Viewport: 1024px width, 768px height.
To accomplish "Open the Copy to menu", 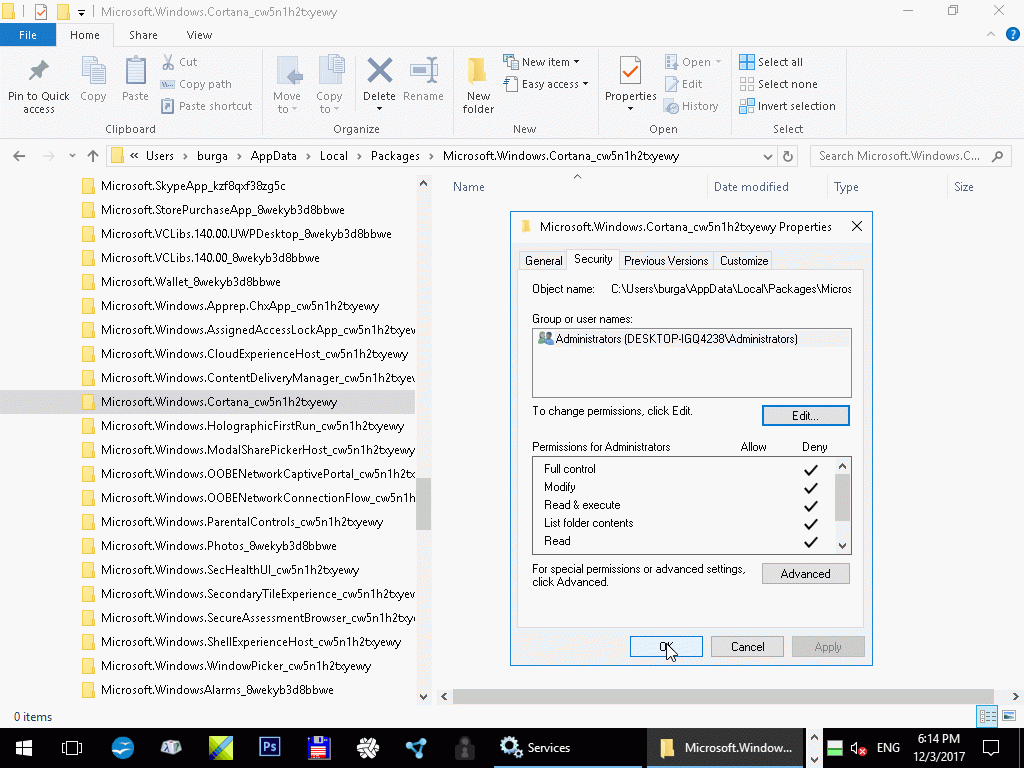I will click(329, 84).
